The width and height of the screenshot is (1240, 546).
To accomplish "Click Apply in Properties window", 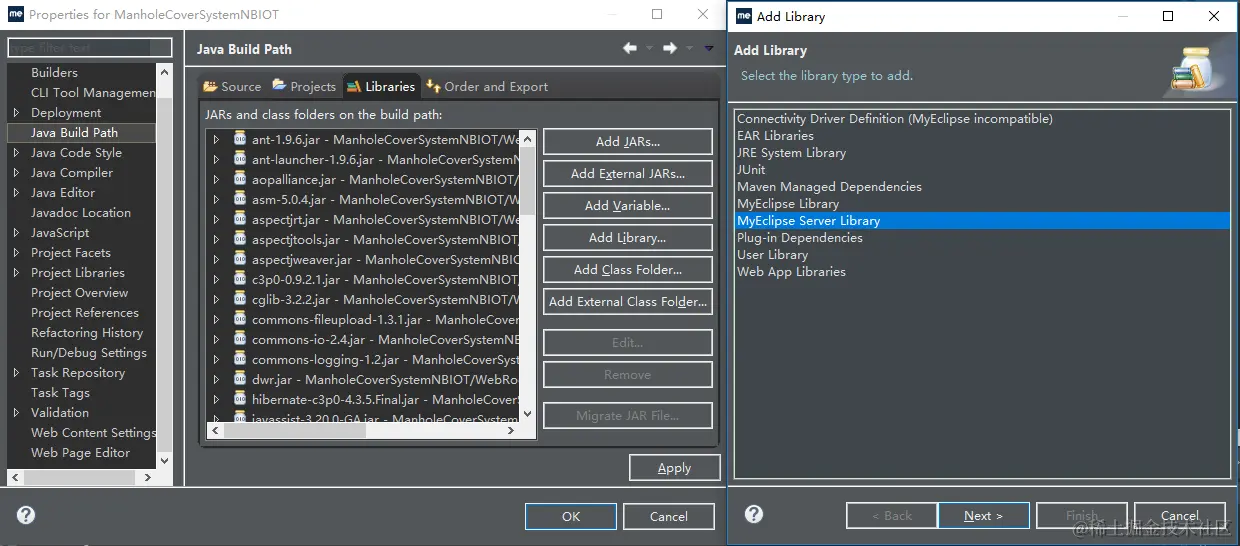I will click(674, 468).
